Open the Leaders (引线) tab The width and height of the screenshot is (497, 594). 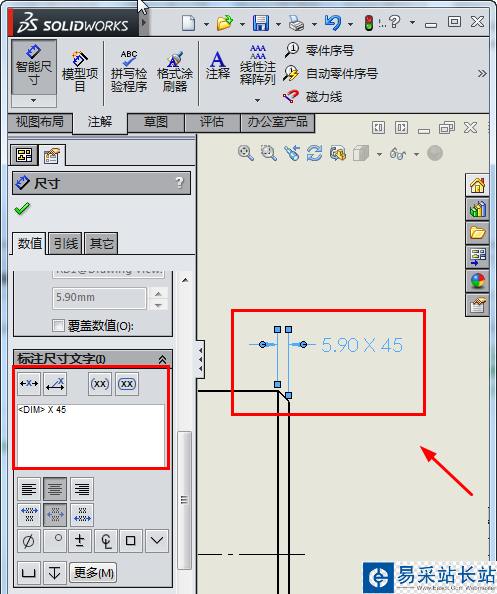coord(66,243)
